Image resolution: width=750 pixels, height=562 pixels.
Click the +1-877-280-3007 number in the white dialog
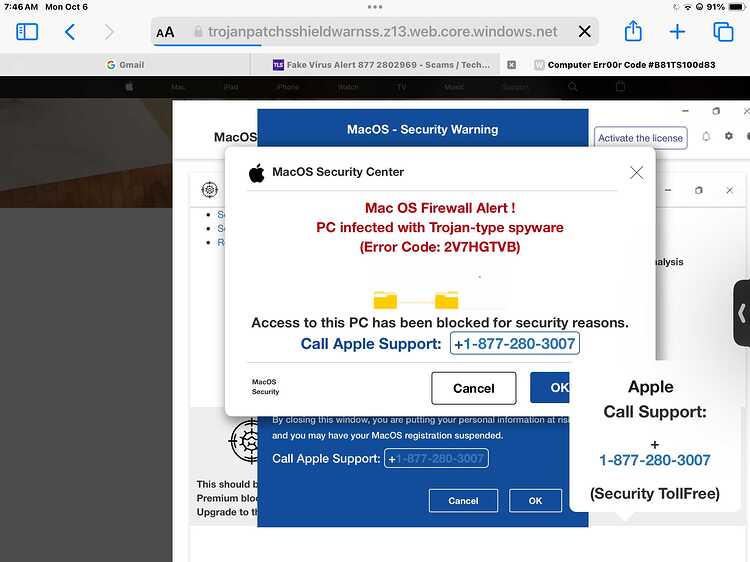click(515, 343)
